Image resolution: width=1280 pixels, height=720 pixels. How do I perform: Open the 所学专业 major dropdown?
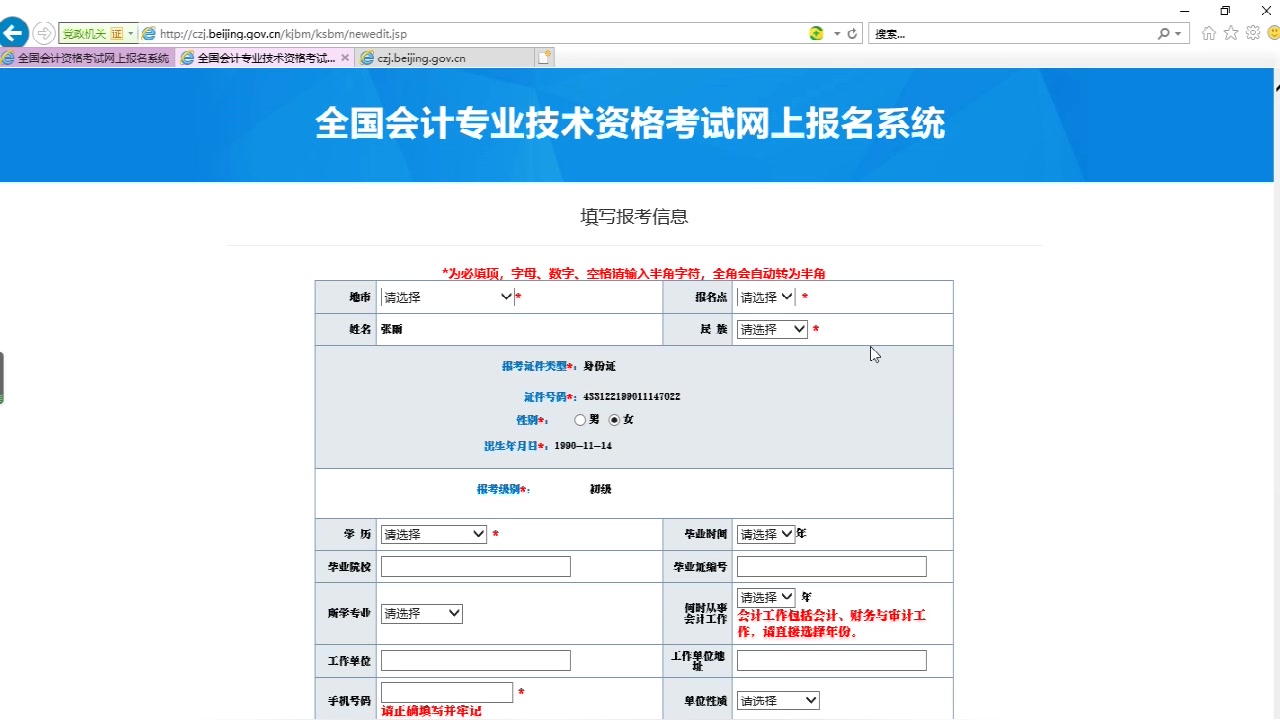pos(422,613)
